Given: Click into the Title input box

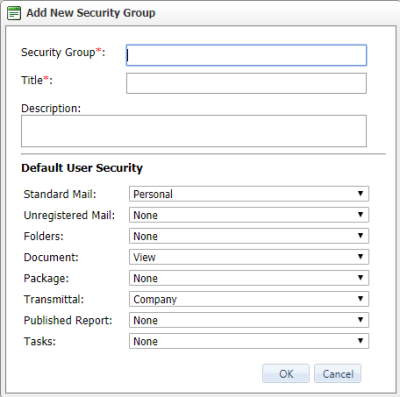Looking at the screenshot, I should [x=246, y=83].
